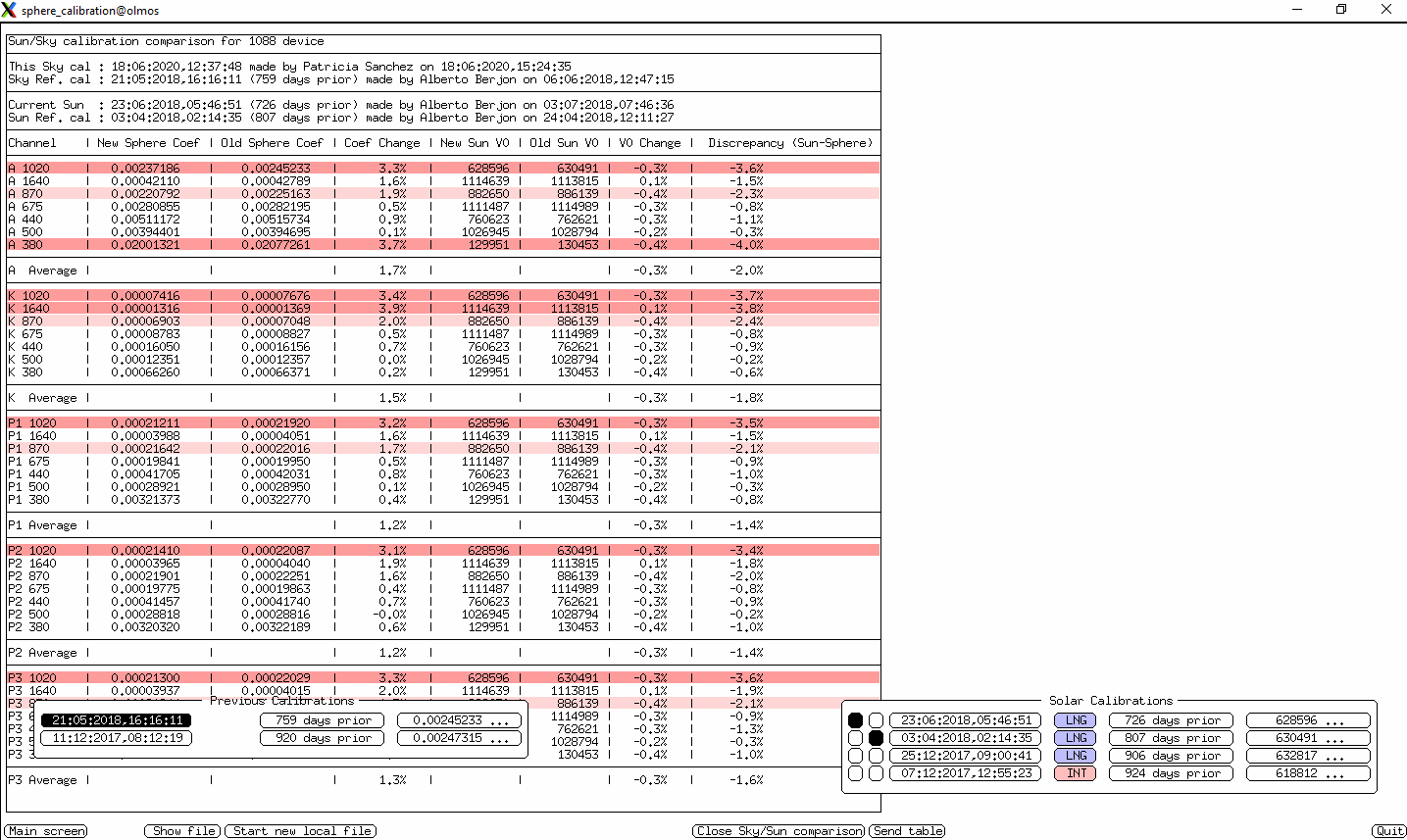Click the LNG tag for 03:04:2018 solar calibration

tap(1076, 738)
